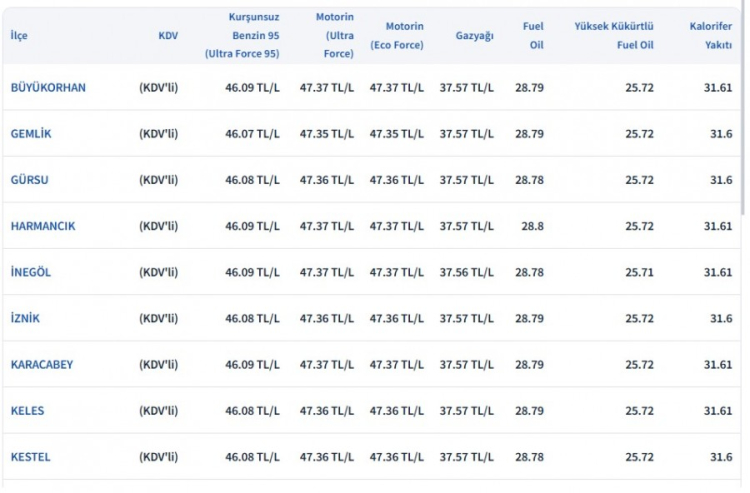Open the İZNİK district link
Viewport: 750px width, 493px height.
coord(26,318)
